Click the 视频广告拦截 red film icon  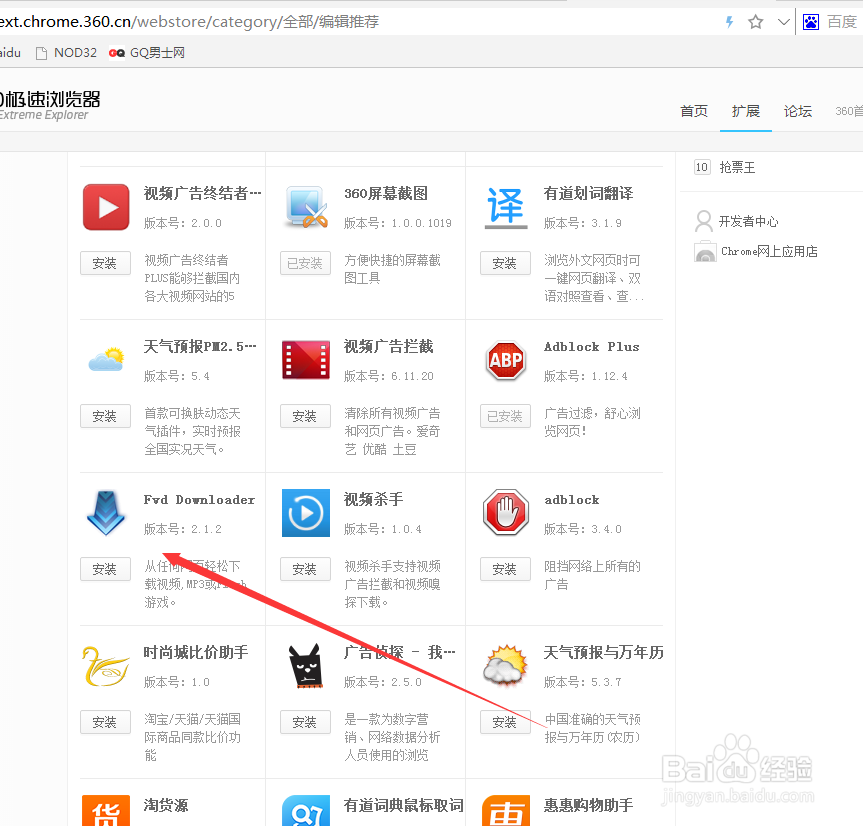[306, 360]
